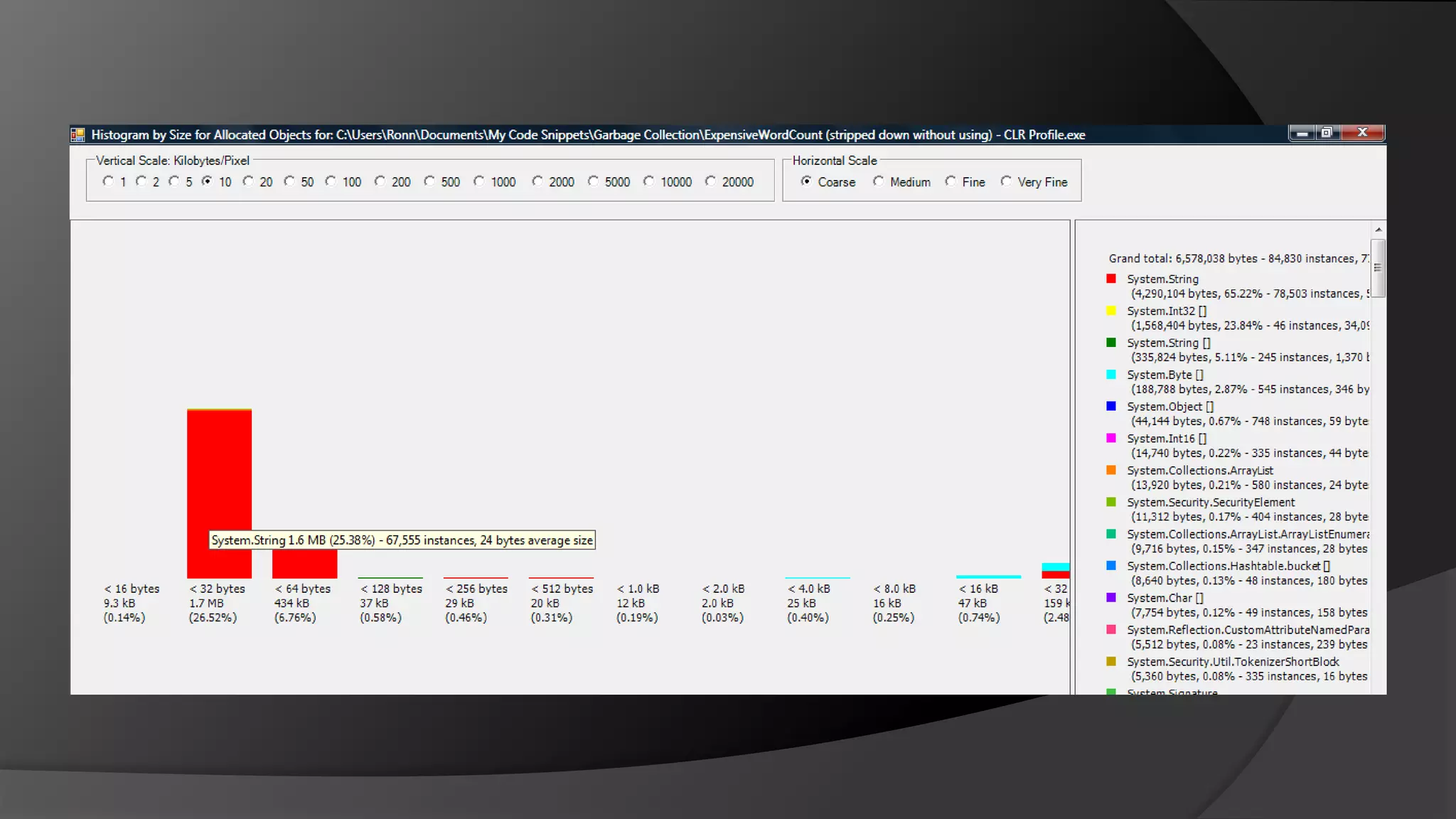Click the orange System.Collections.ArrayList legend swatch
The image size is (1456, 819).
pyautogui.click(x=1111, y=470)
